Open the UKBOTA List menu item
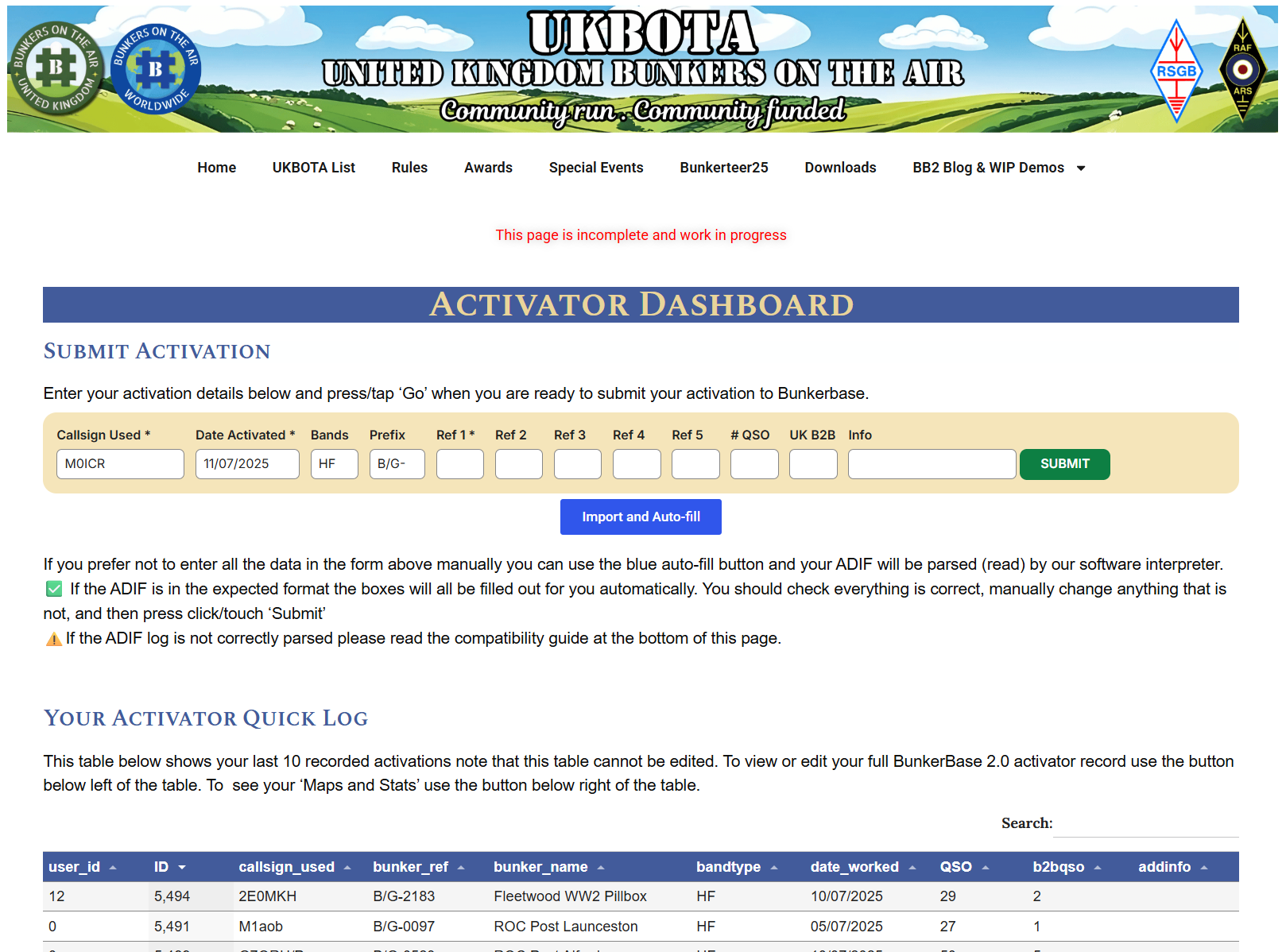The image size is (1286, 952). [x=313, y=168]
